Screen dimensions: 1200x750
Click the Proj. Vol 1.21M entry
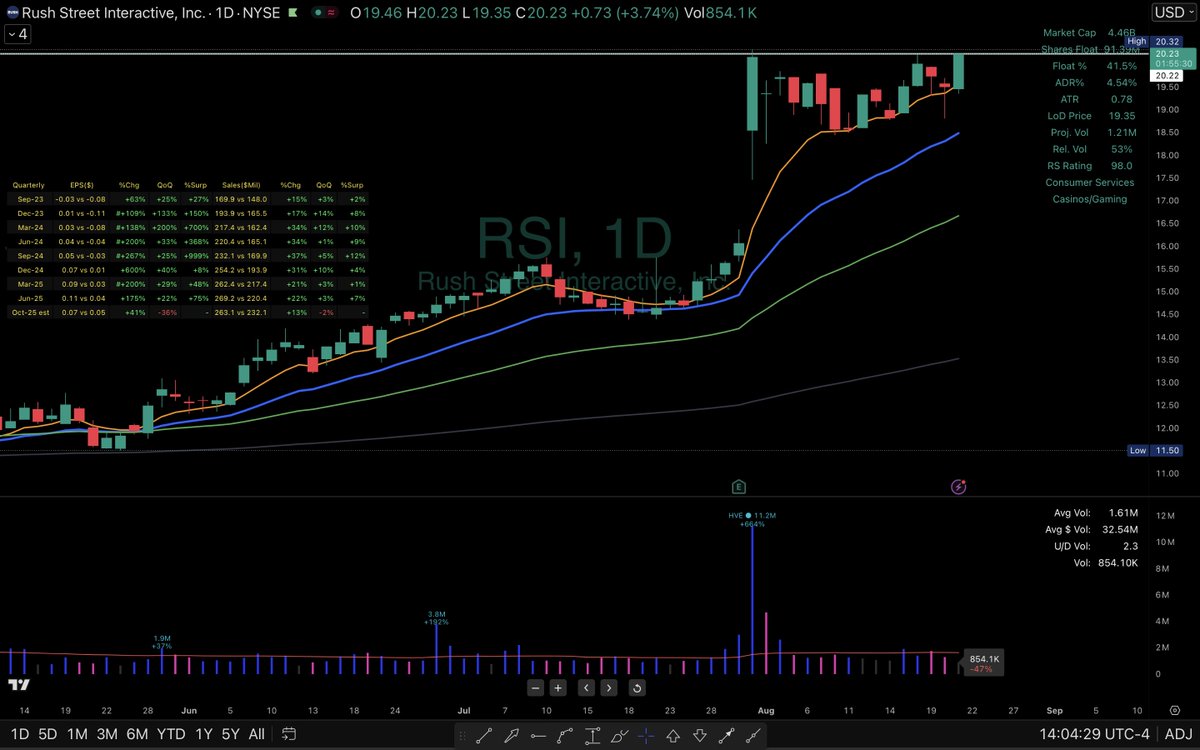(1093, 132)
